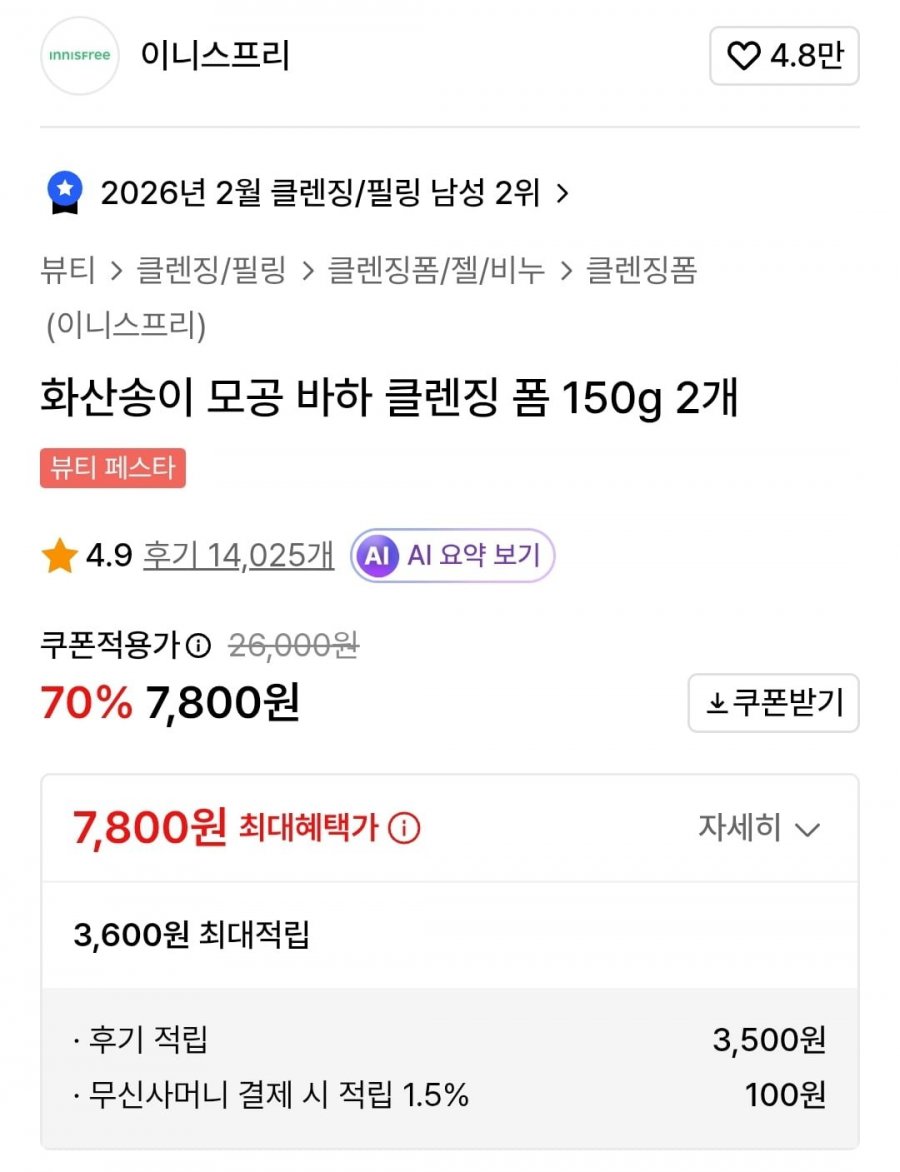
Task: Tap the info icon next to 쿠폰적용가
Action: pyautogui.click(x=199, y=646)
